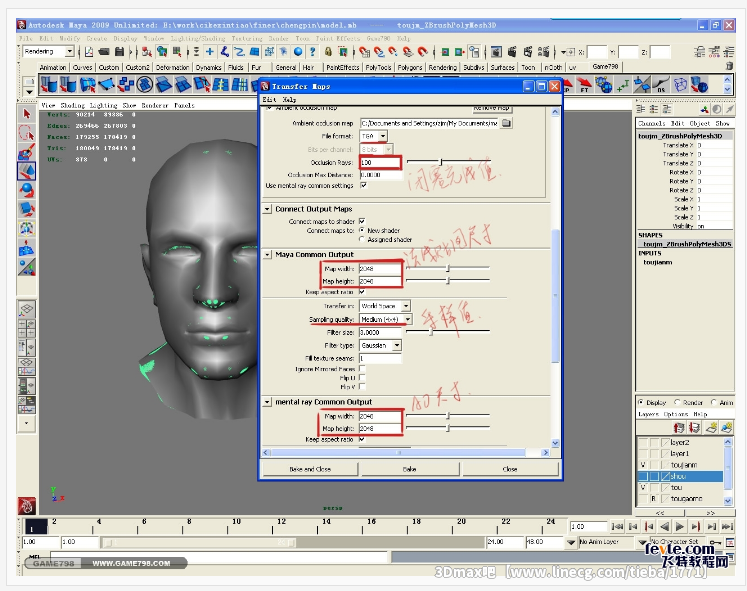Select the shou layer row
747x591 pixels.
click(x=680, y=476)
